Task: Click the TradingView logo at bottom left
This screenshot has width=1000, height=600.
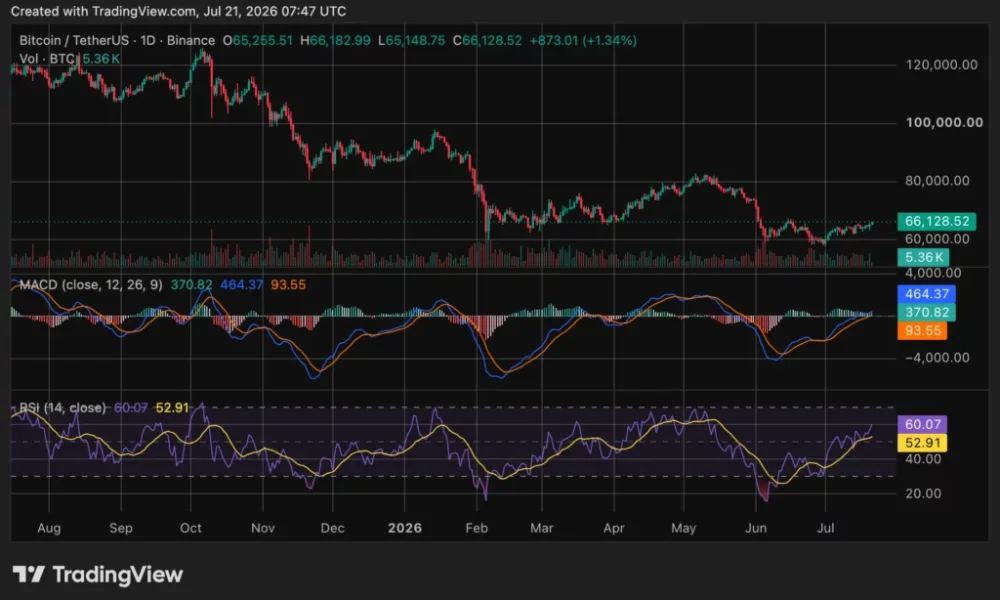Action: [x=98, y=574]
